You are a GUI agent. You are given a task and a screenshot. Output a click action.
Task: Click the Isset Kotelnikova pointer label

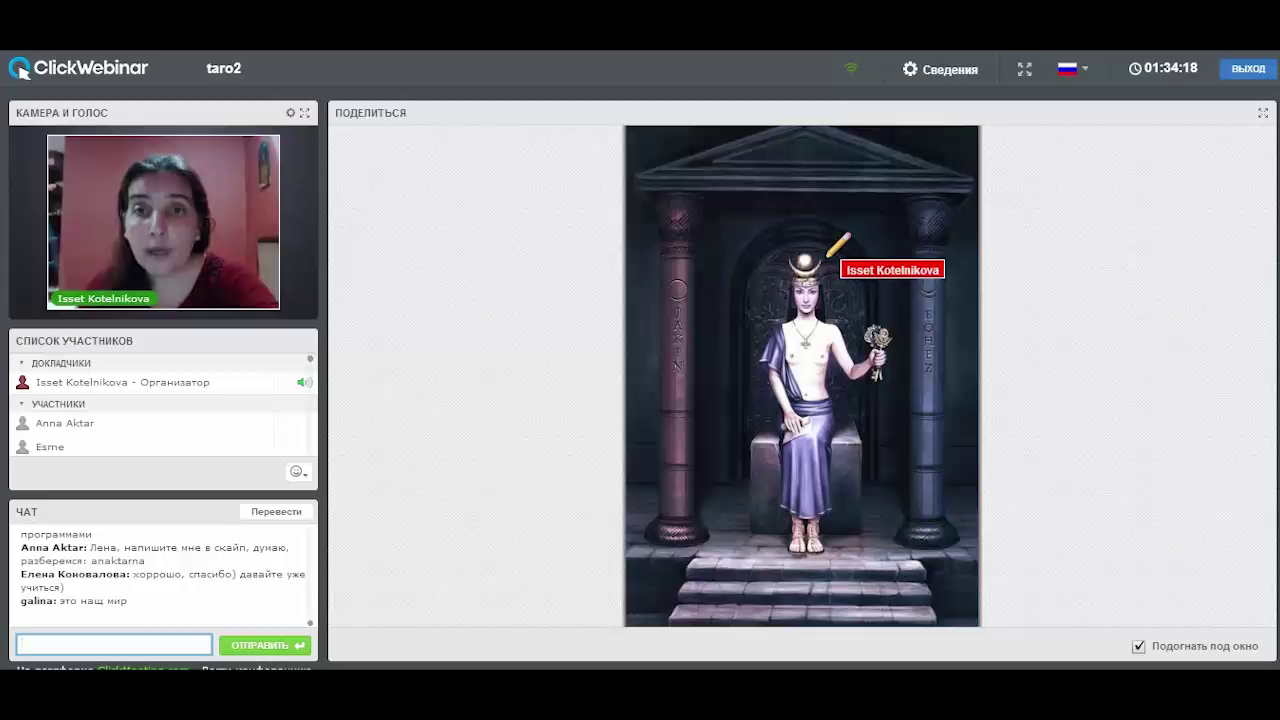pyautogui.click(x=892, y=270)
